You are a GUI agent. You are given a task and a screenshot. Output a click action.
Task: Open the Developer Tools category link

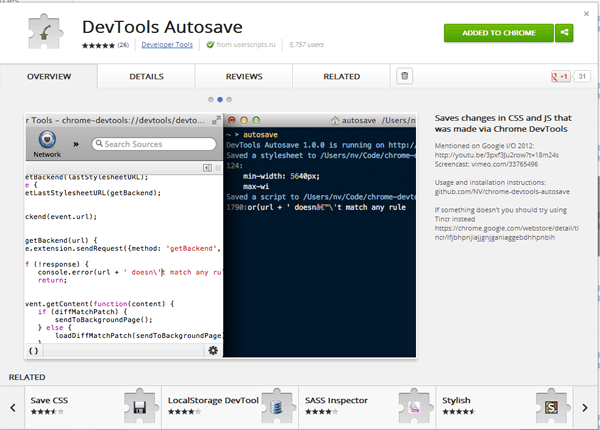(x=167, y=45)
